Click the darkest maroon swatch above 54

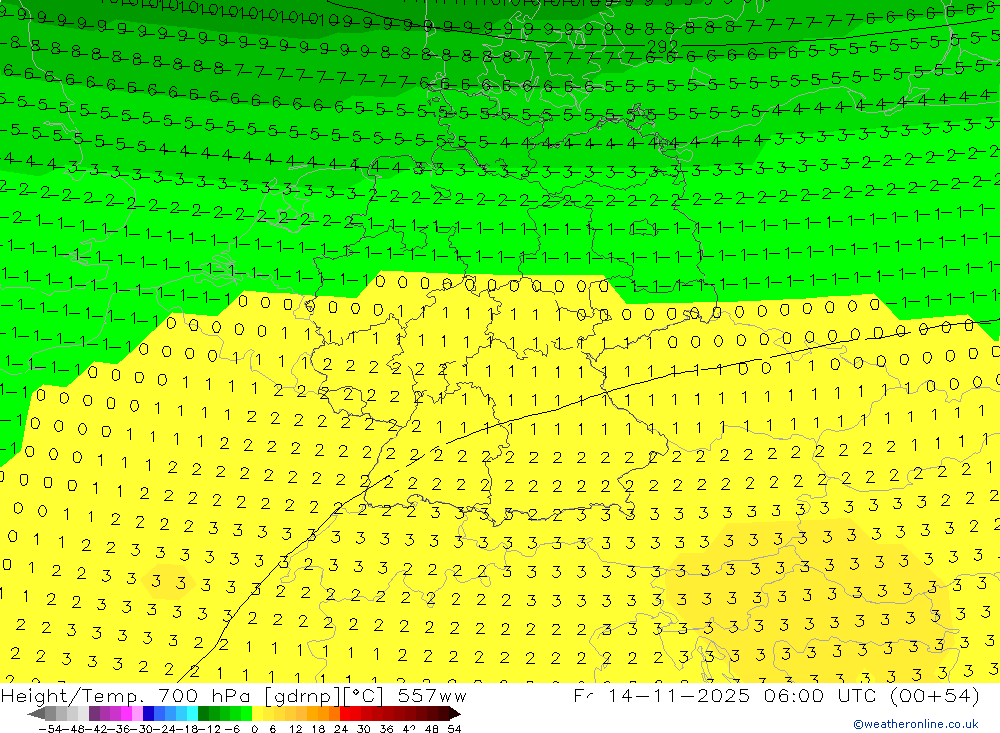tap(452, 713)
